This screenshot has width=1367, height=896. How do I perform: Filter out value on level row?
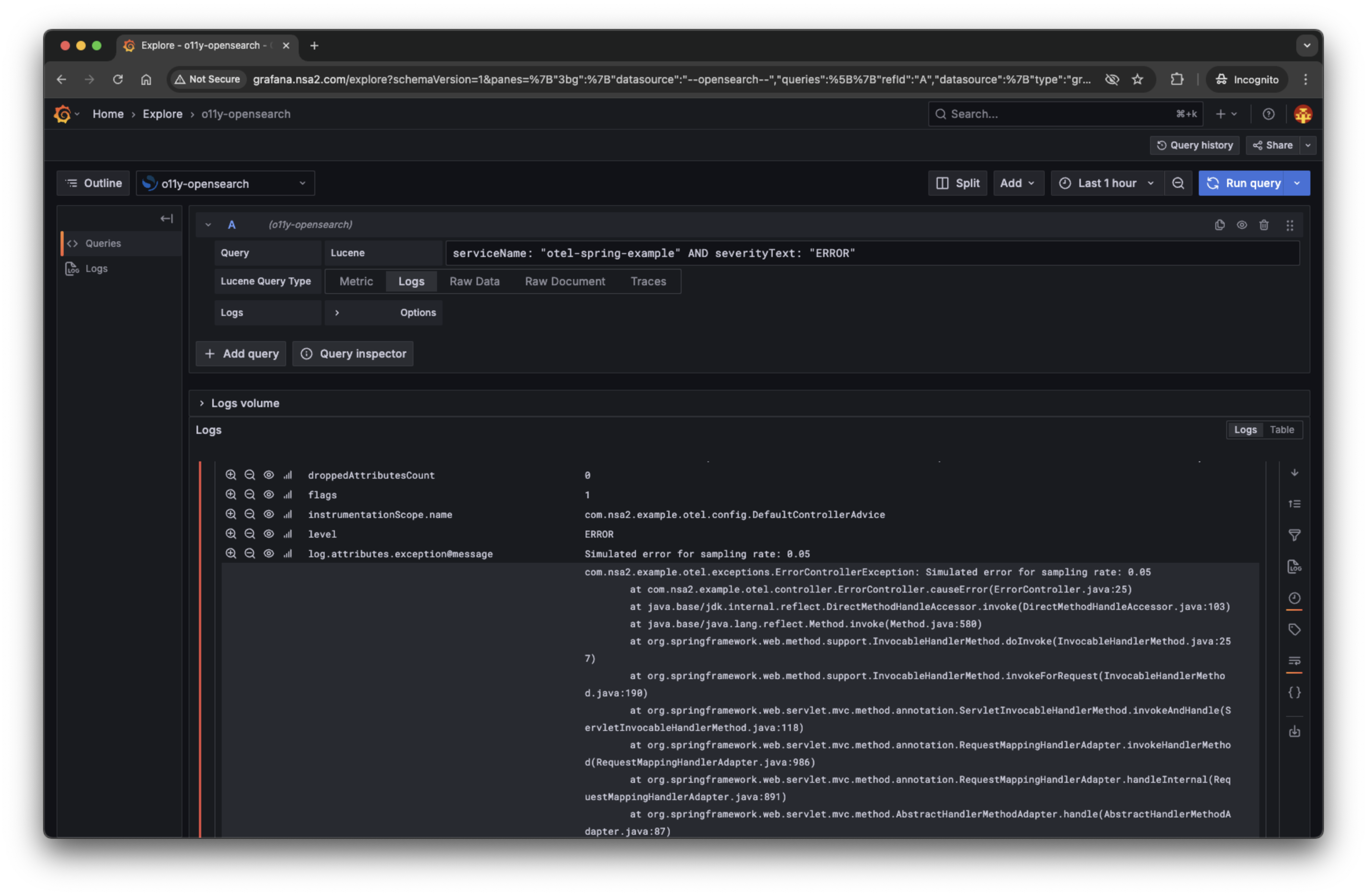point(250,534)
